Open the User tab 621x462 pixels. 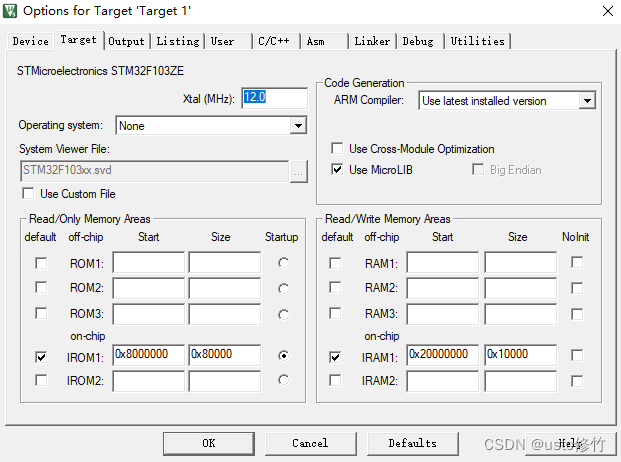coord(228,41)
